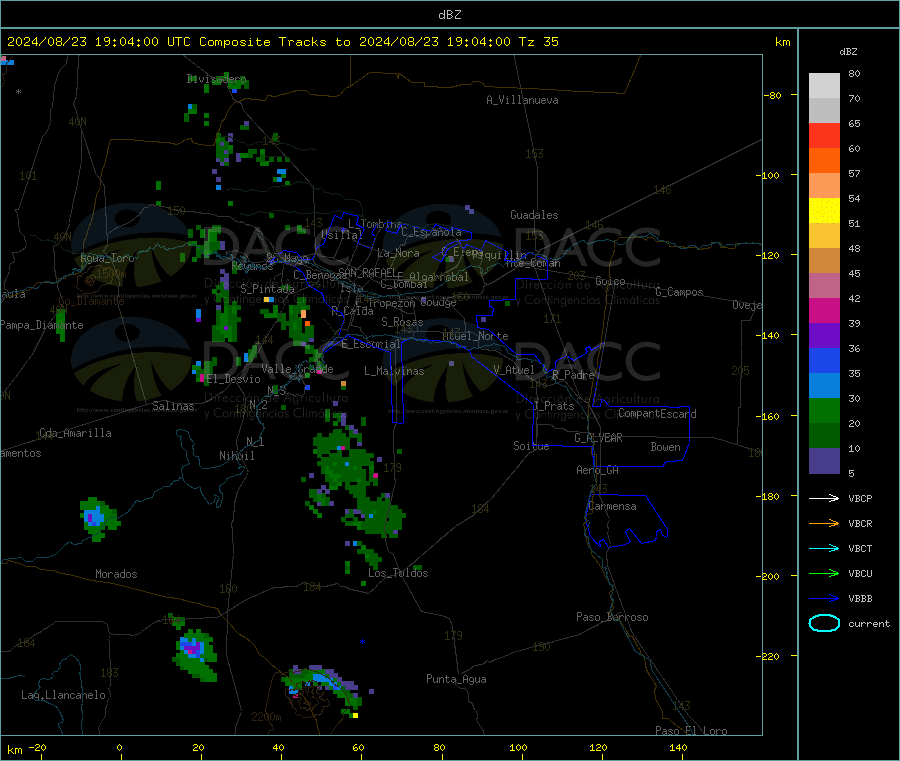Click the Punta_Agua map label
This screenshot has width=900, height=761.
pyautogui.click(x=456, y=679)
